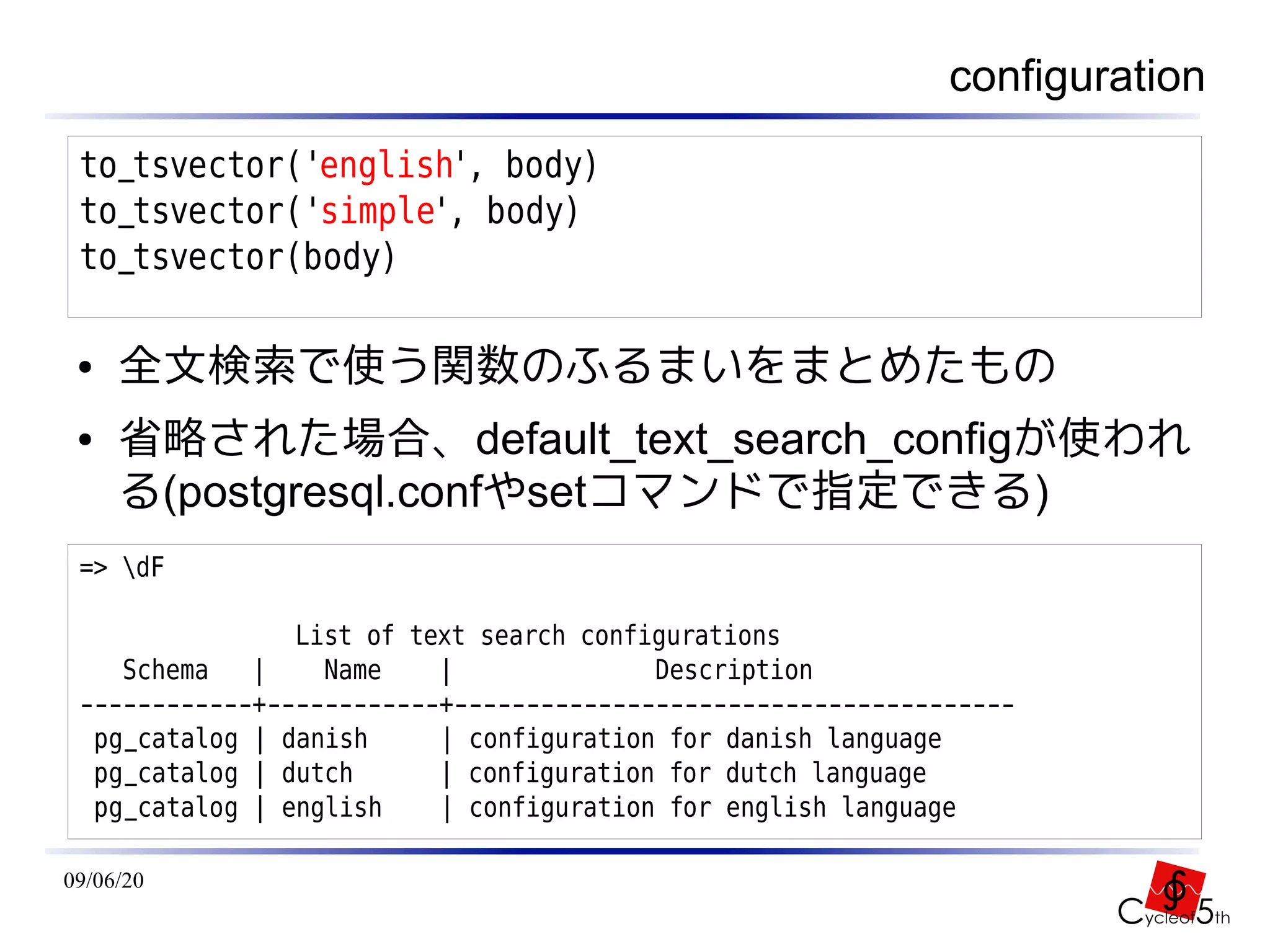
Task: Click the red 'english' argument in the first line
Action: [x=386, y=166]
